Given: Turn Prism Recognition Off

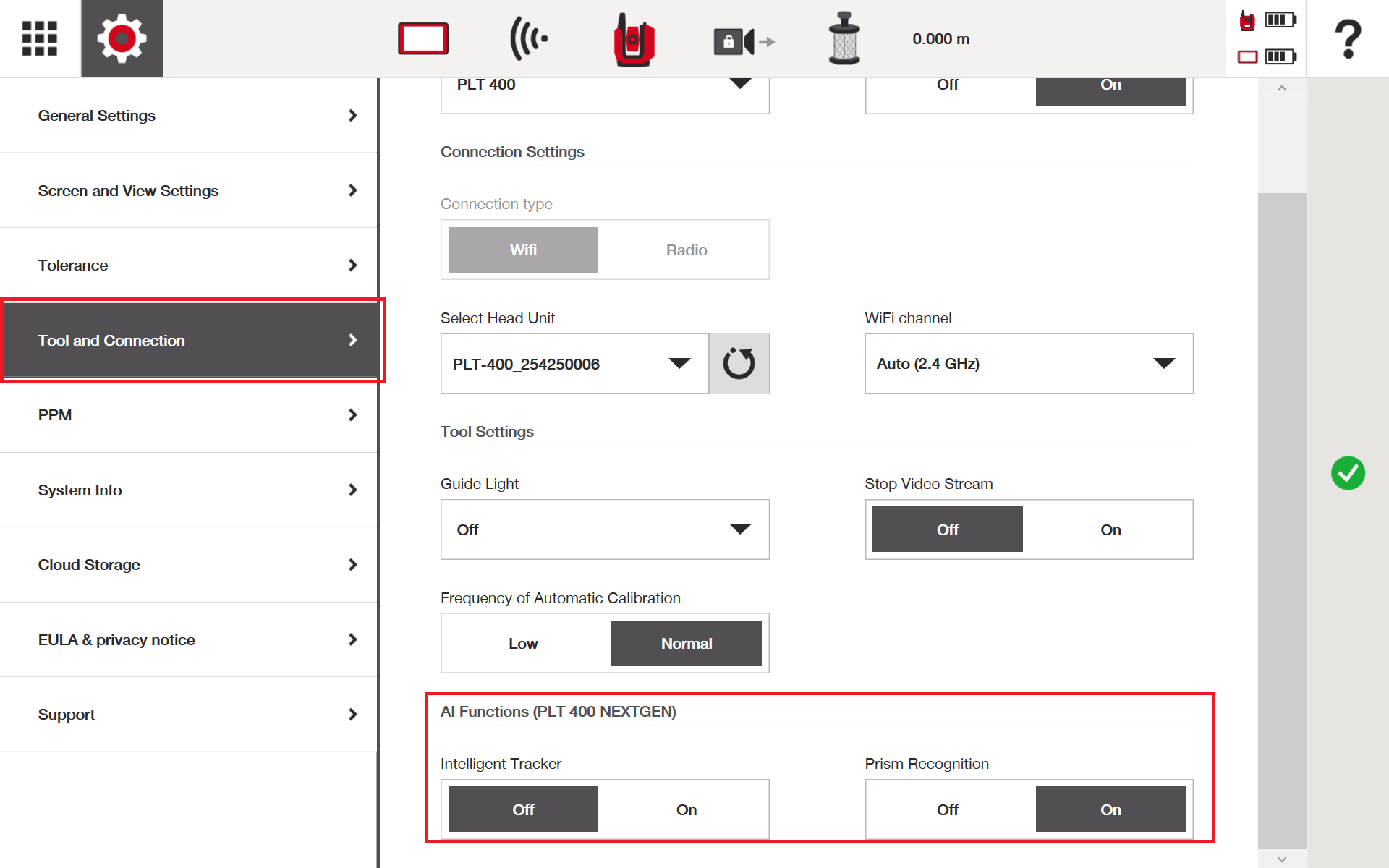Looking at the screenshot, I should tap(948, 809).
